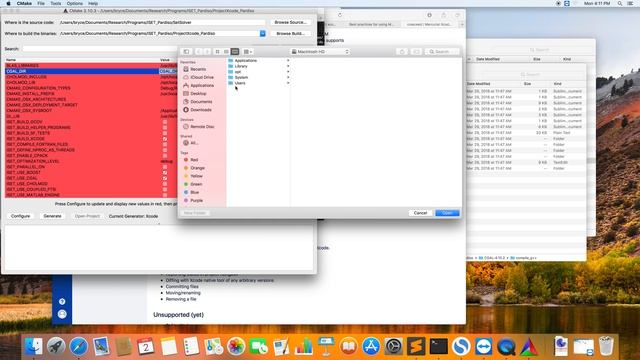The height and width of the screenshot is (360, 640).
Task: Click the Browse Source button
Action: coord(290,22)
